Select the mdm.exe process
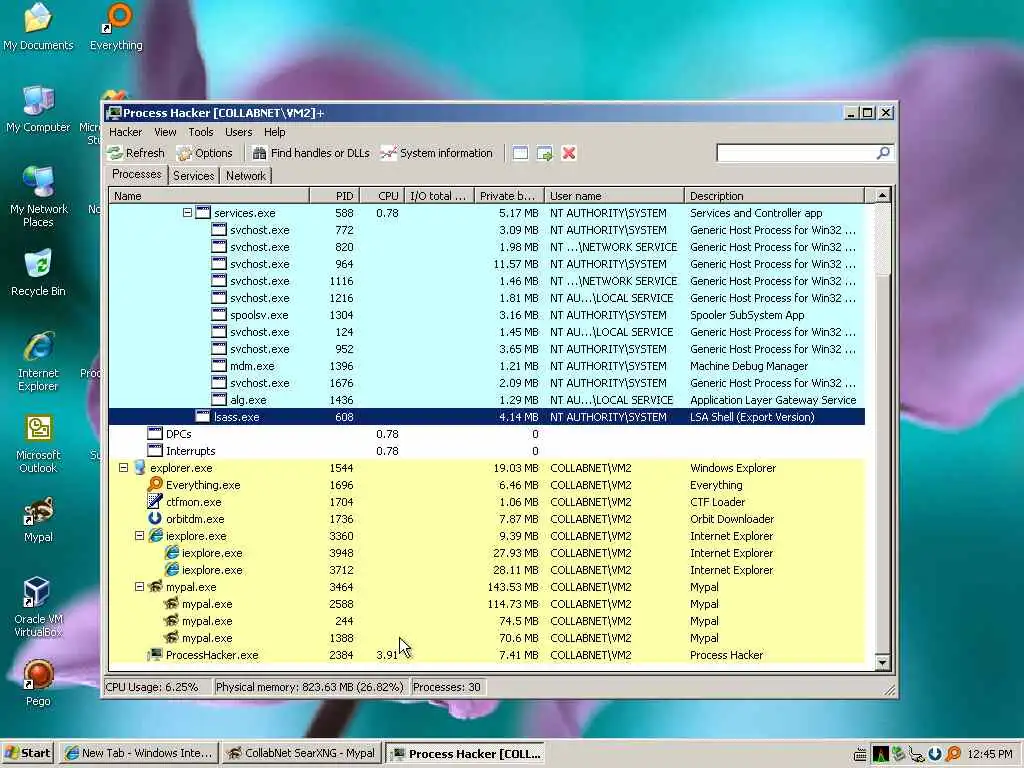The image size is (1024, 768). point(487,366)
